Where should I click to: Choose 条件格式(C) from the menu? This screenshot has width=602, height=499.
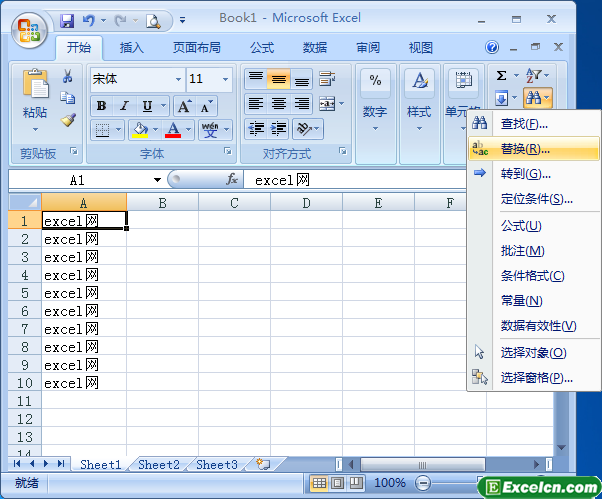533,276
